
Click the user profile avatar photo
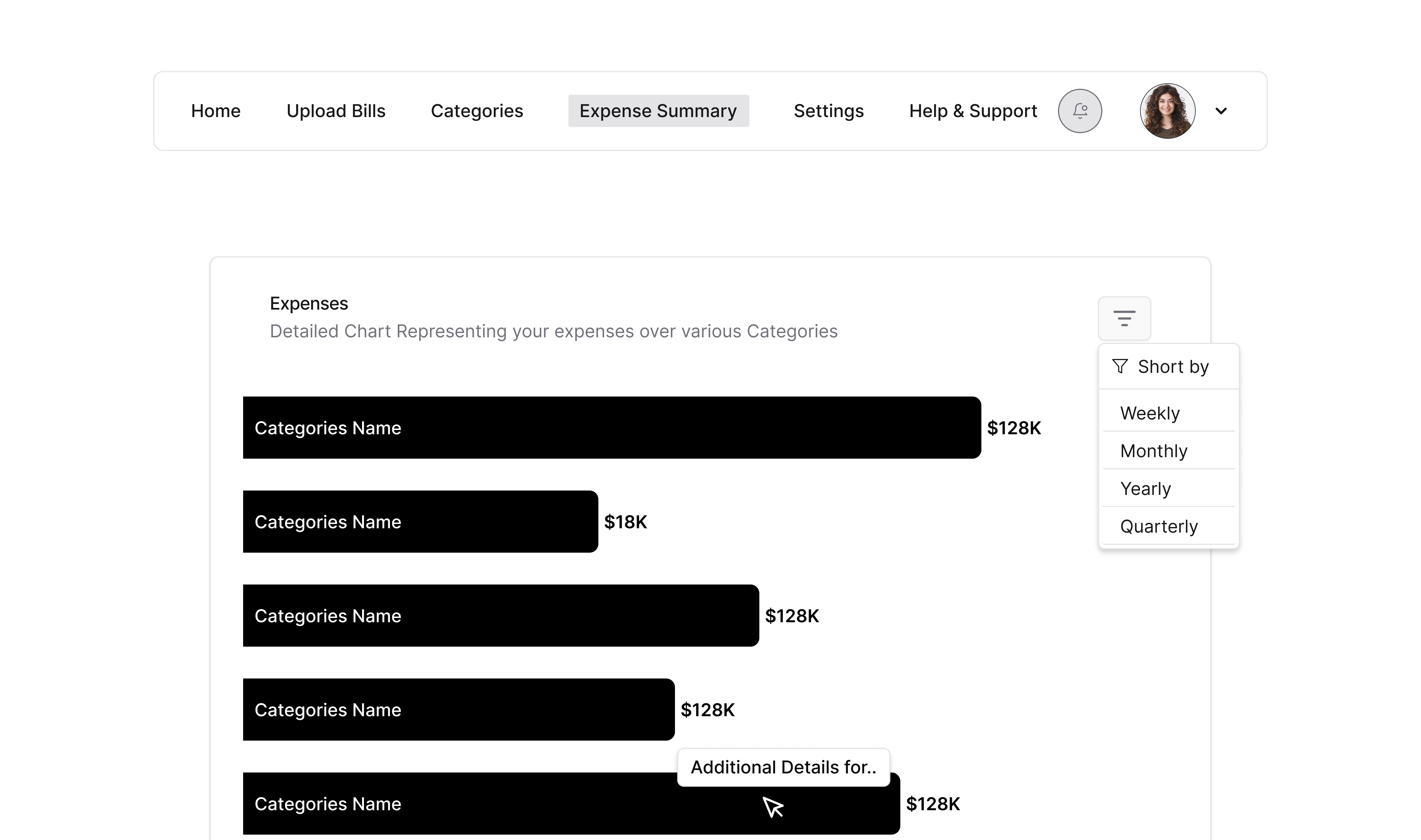(1167, 111)
